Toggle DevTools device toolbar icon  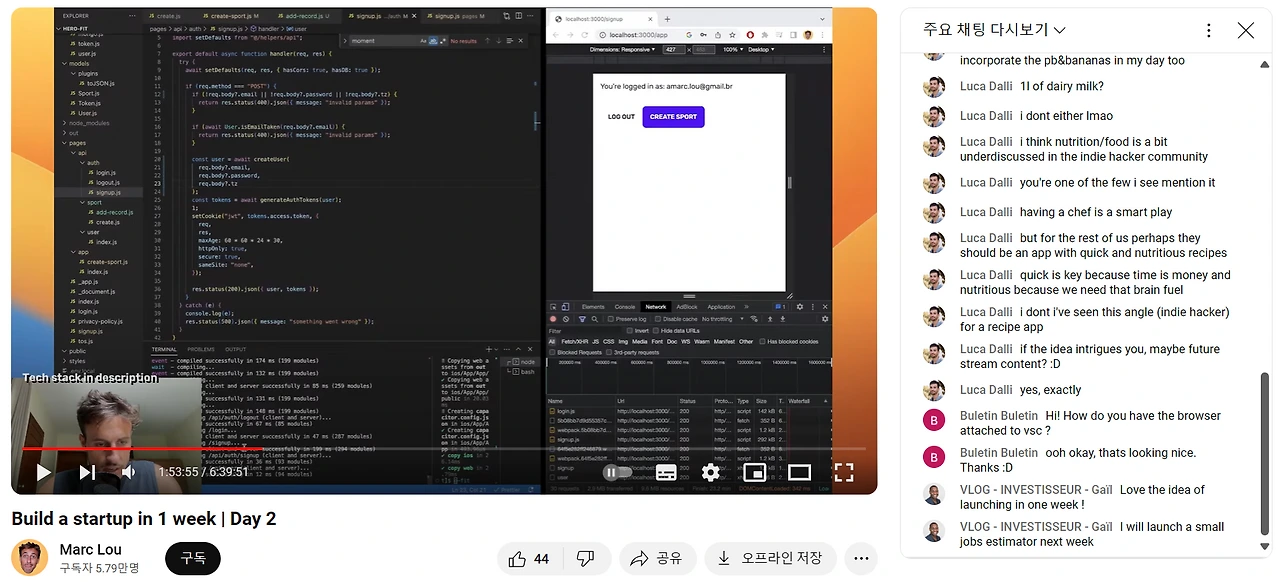pos(565,307)
